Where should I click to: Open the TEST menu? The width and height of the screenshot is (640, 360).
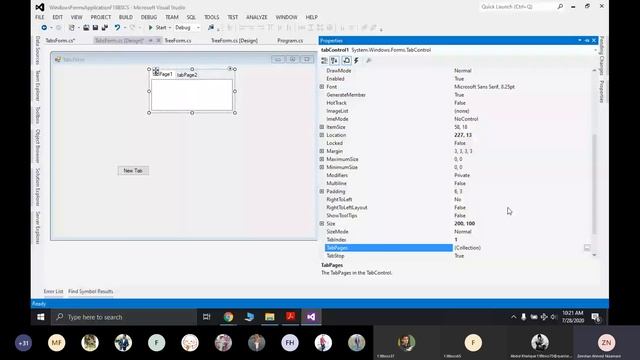[x=233, y=17]
